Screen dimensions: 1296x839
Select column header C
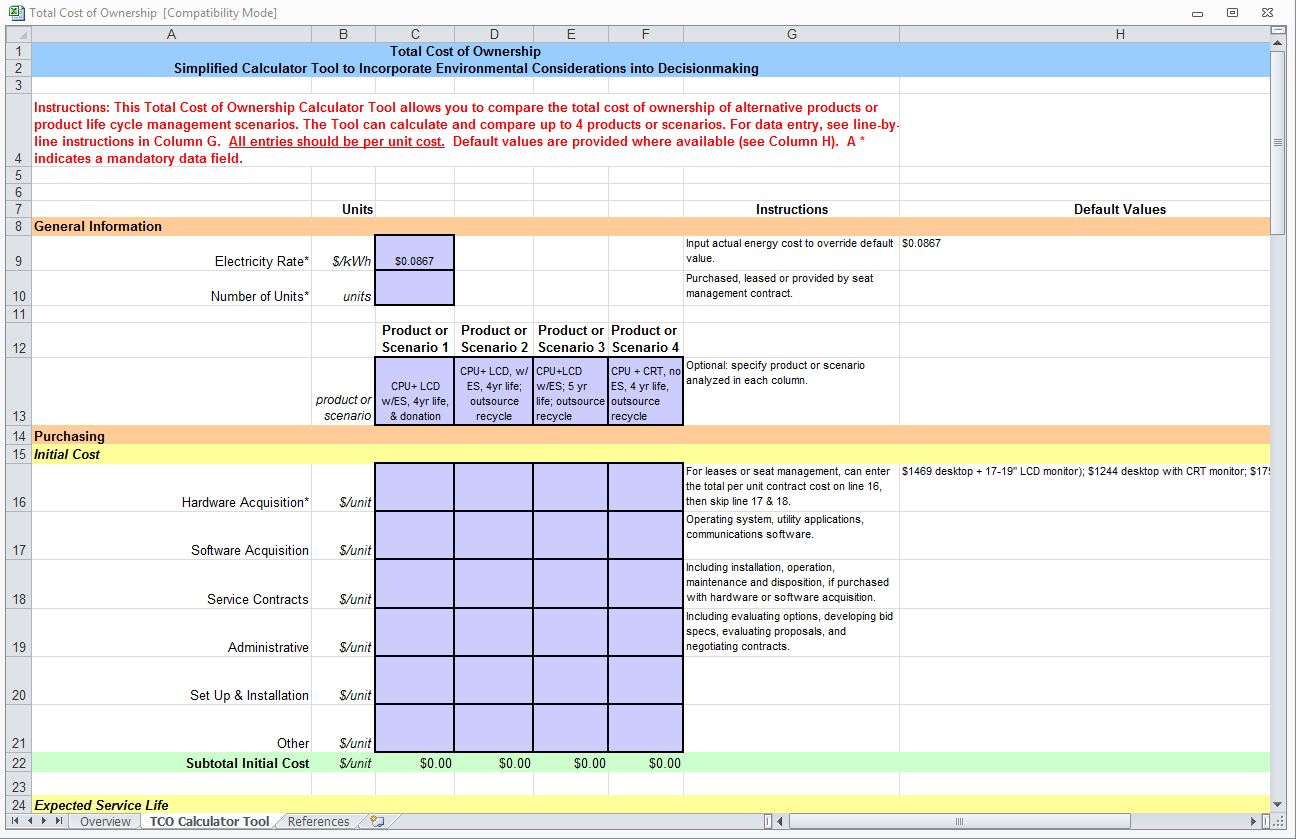coord(414,33)
